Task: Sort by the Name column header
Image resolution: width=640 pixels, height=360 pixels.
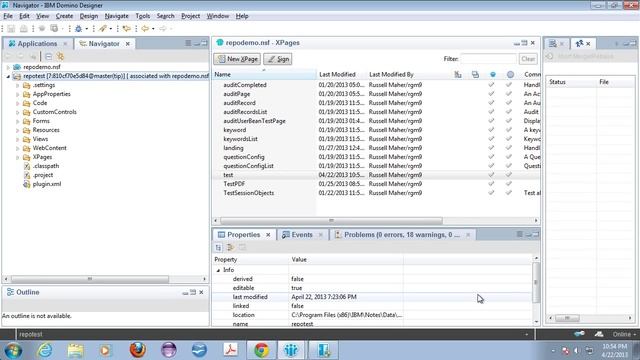Action: (264, 74)
